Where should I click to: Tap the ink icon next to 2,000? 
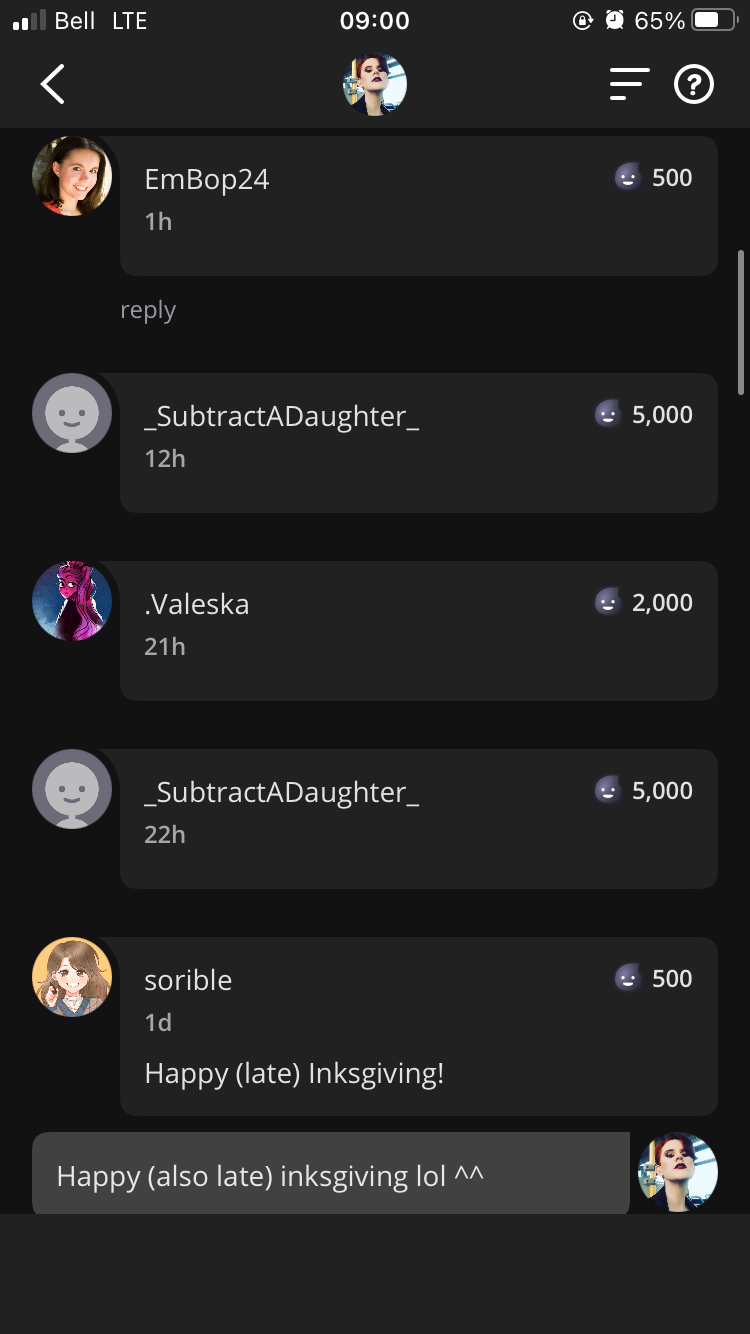point(607,602)
